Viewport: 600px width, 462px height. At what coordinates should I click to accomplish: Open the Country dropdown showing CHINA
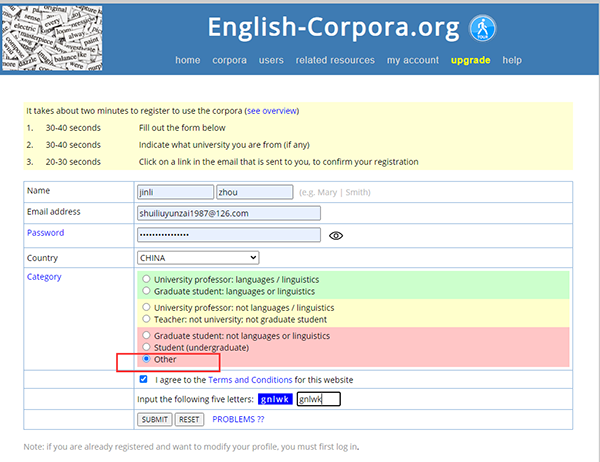coord(197,258)
